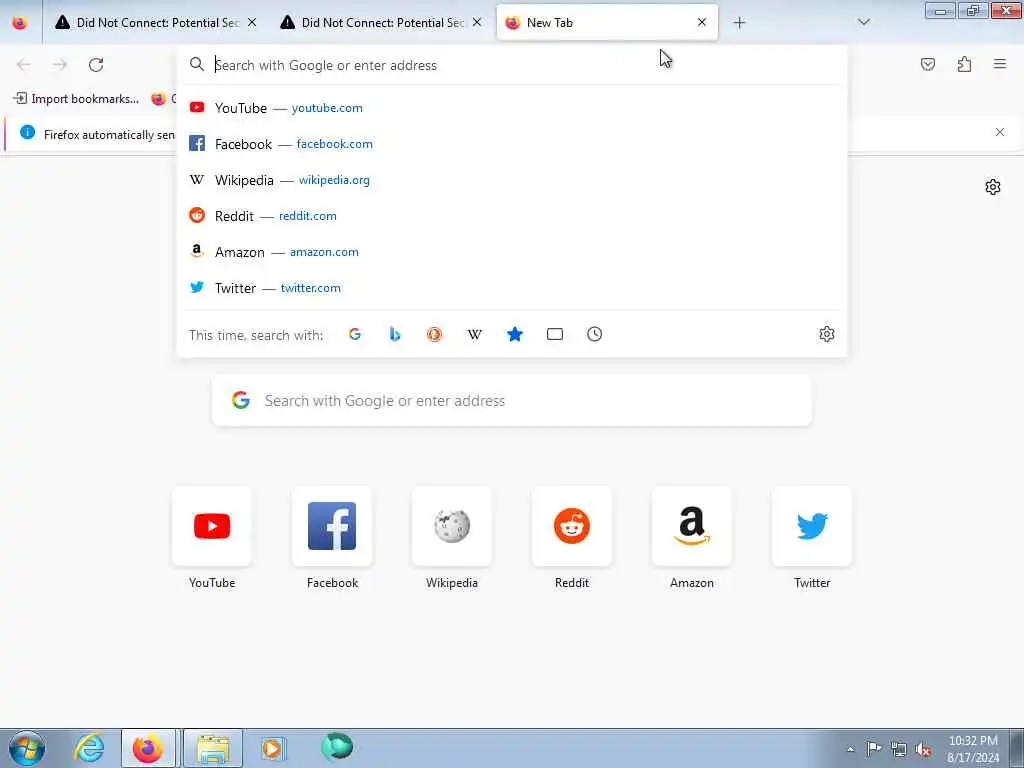
Task: Select Amazon suggestion in address dropdown
Action: click(511, 251)
